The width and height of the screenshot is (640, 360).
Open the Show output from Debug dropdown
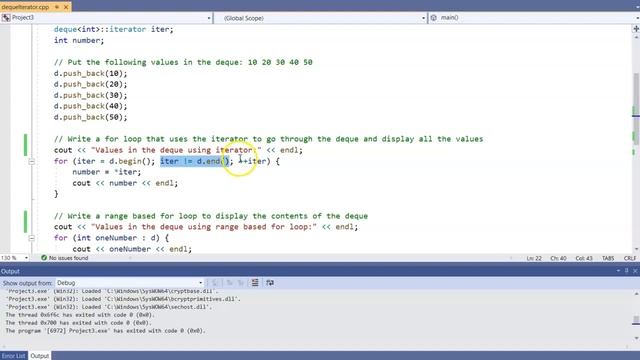coord(129,283)
